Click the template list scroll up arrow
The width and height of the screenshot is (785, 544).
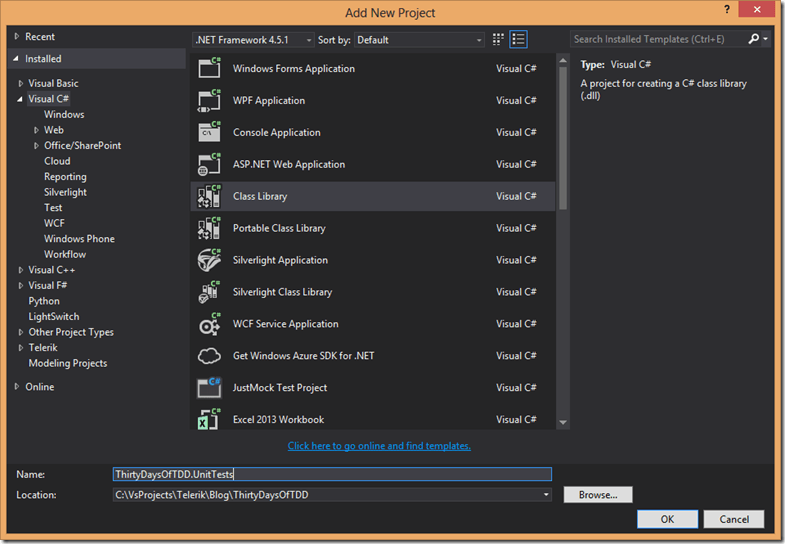point(563,61)
